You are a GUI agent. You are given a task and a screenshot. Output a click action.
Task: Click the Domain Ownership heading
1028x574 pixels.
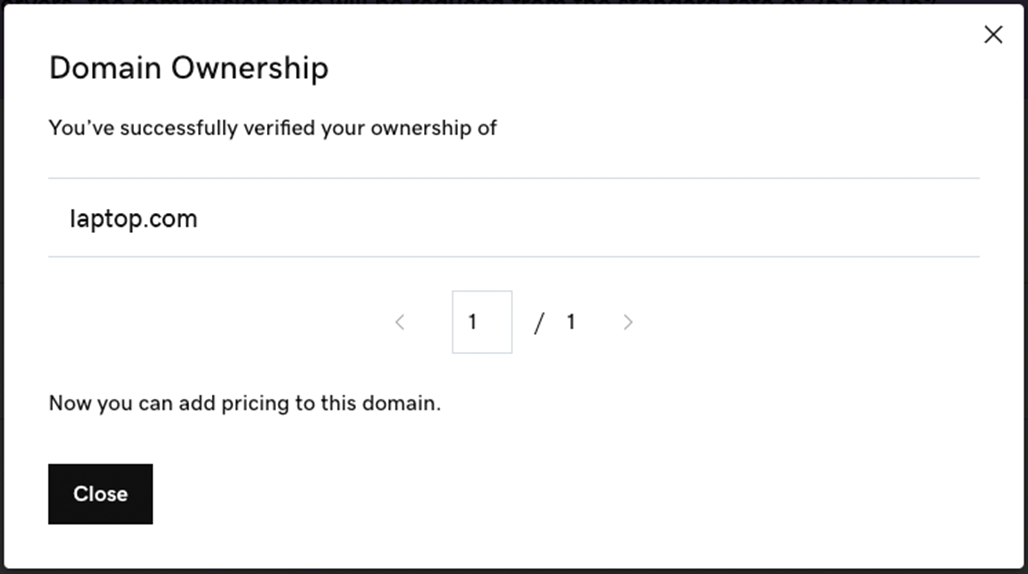(188, 68)
